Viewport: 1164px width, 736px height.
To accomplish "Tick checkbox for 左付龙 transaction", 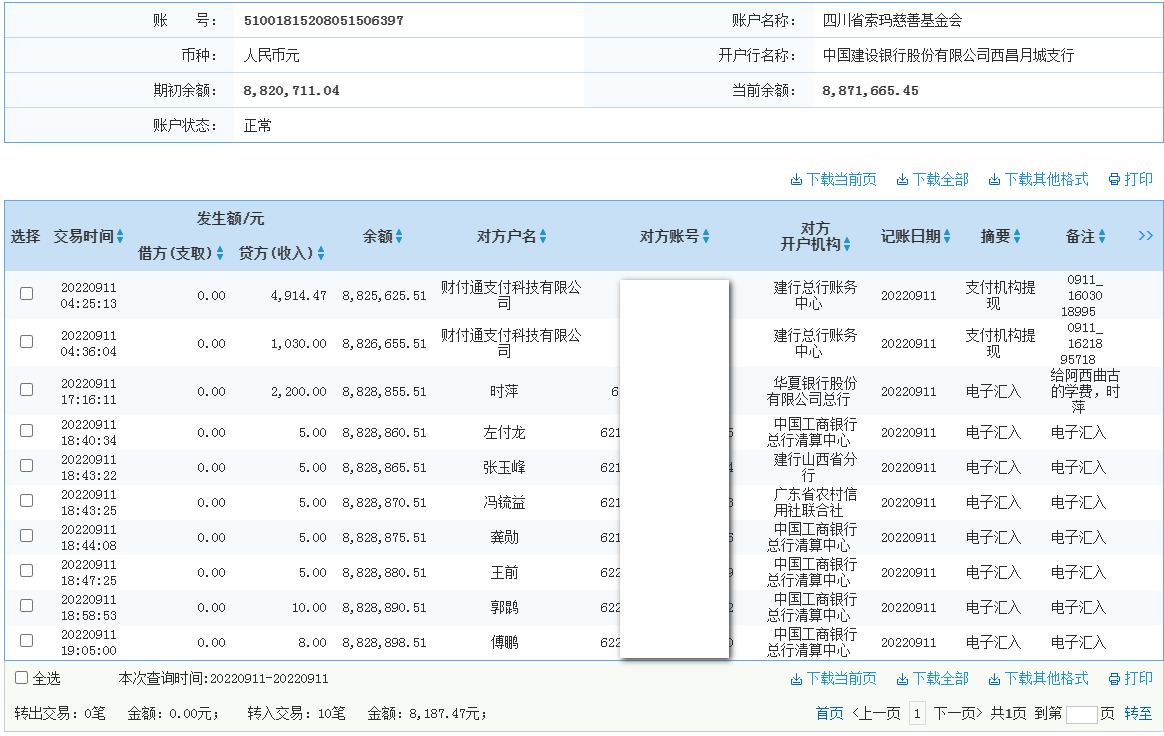I will pos(27,431).
